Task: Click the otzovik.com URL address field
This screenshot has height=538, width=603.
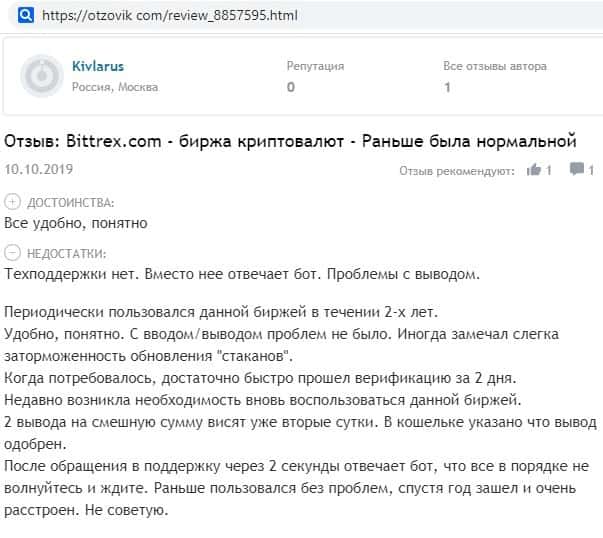Action: pos(171,17)
